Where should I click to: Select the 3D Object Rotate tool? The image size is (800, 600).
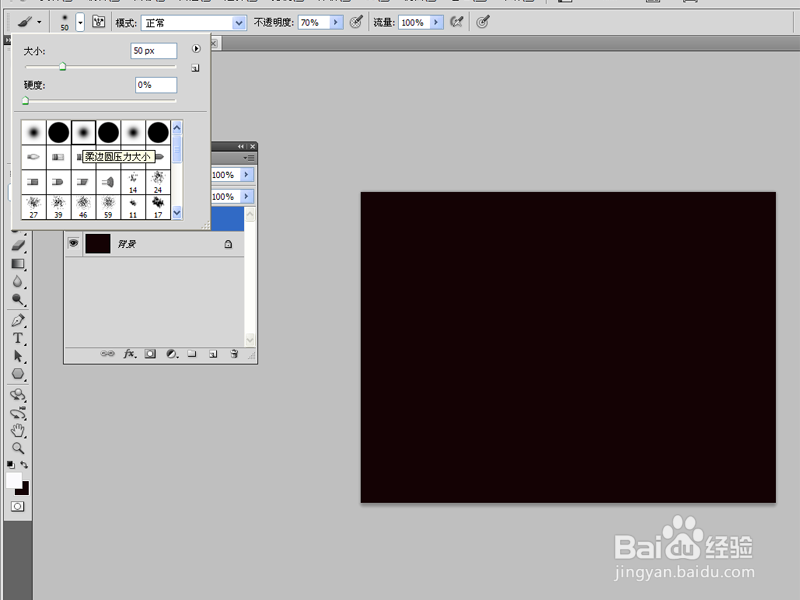coord(18,394)
